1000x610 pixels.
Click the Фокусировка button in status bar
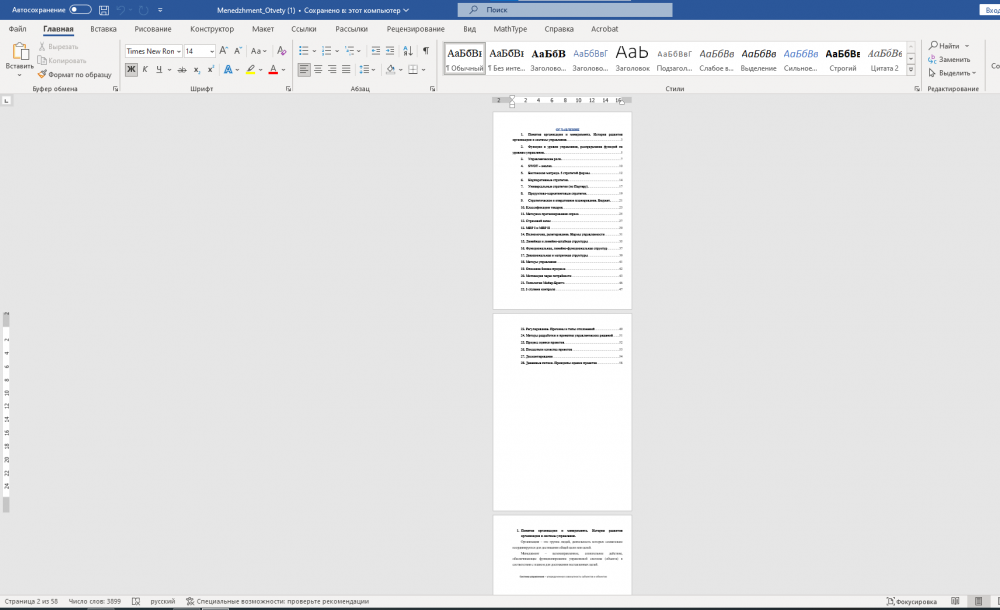coord(910,601)
